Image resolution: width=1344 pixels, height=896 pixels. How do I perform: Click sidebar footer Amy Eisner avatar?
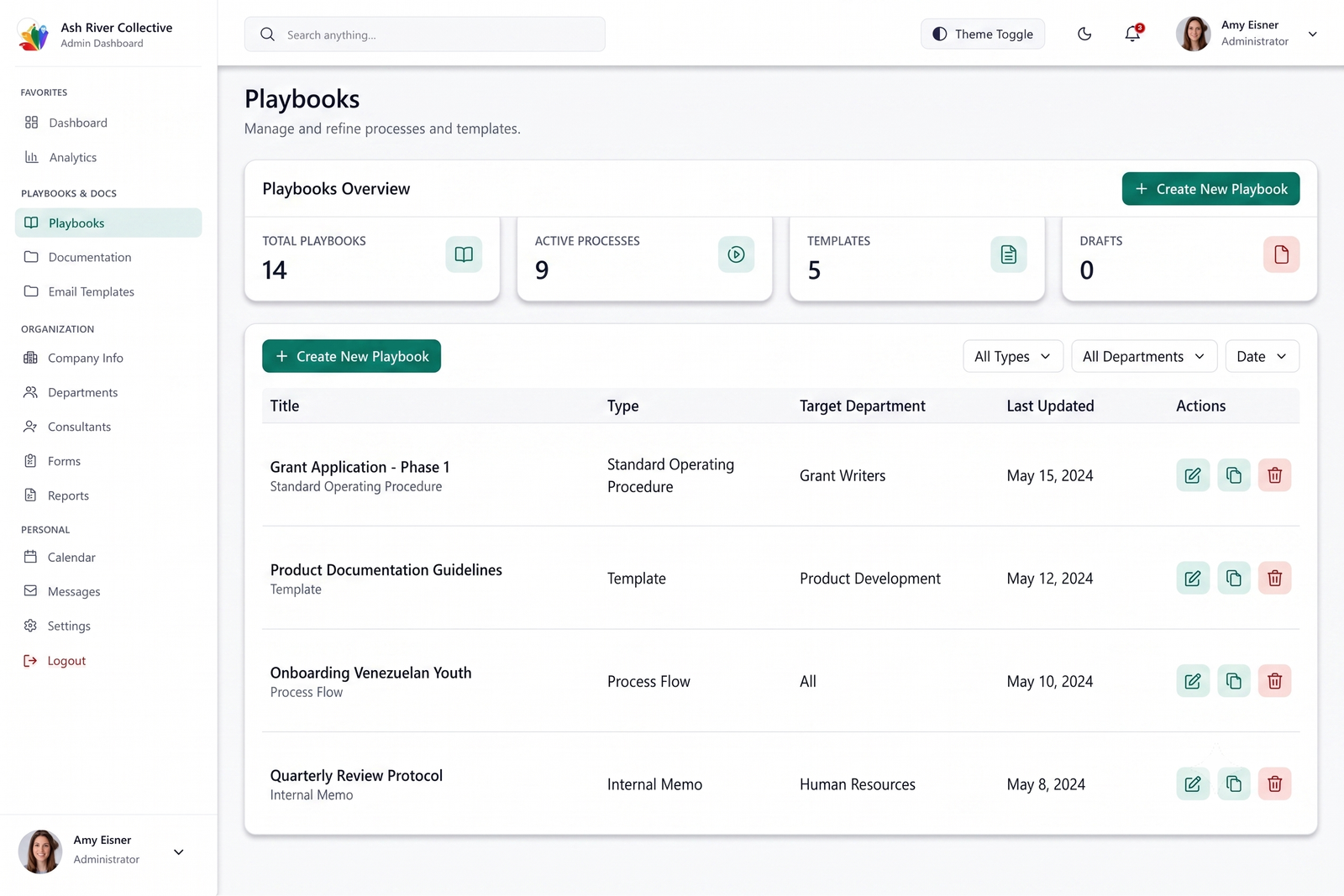tap(40, 851)
